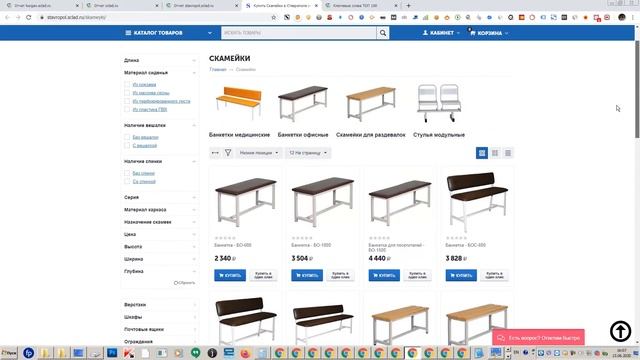This screenshot has width=640, height=360.
Task: Open Photoshop from the taskbar
Action: [x=112, y=353]
